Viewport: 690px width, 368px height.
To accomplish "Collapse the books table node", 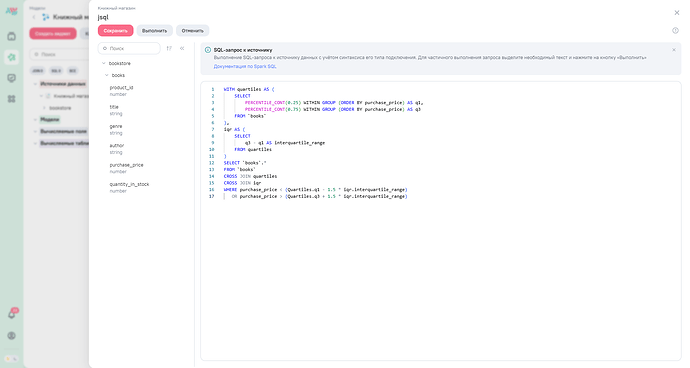I will [106, 75].
